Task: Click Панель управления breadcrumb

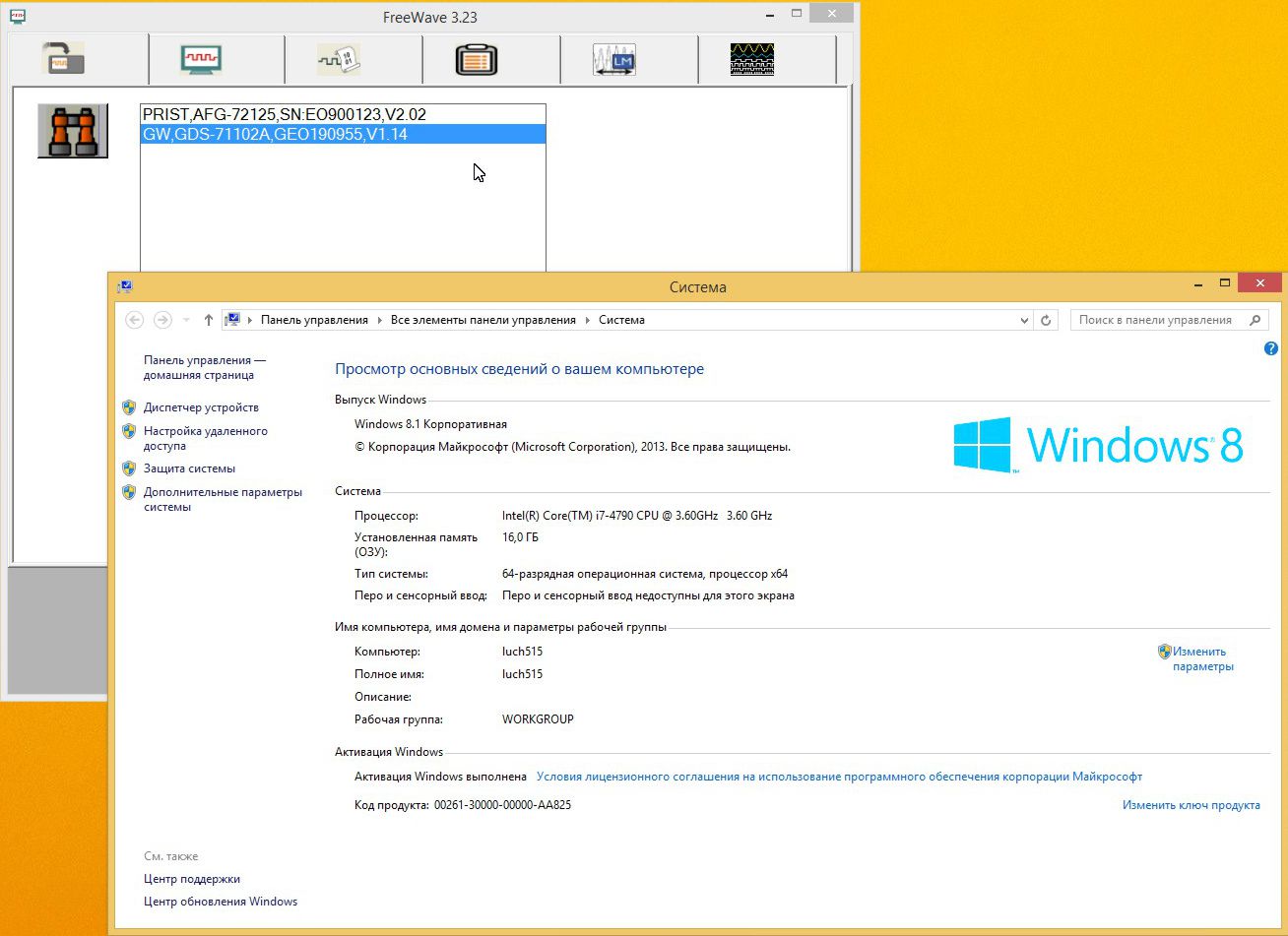Action: click(x=314, y=320)
